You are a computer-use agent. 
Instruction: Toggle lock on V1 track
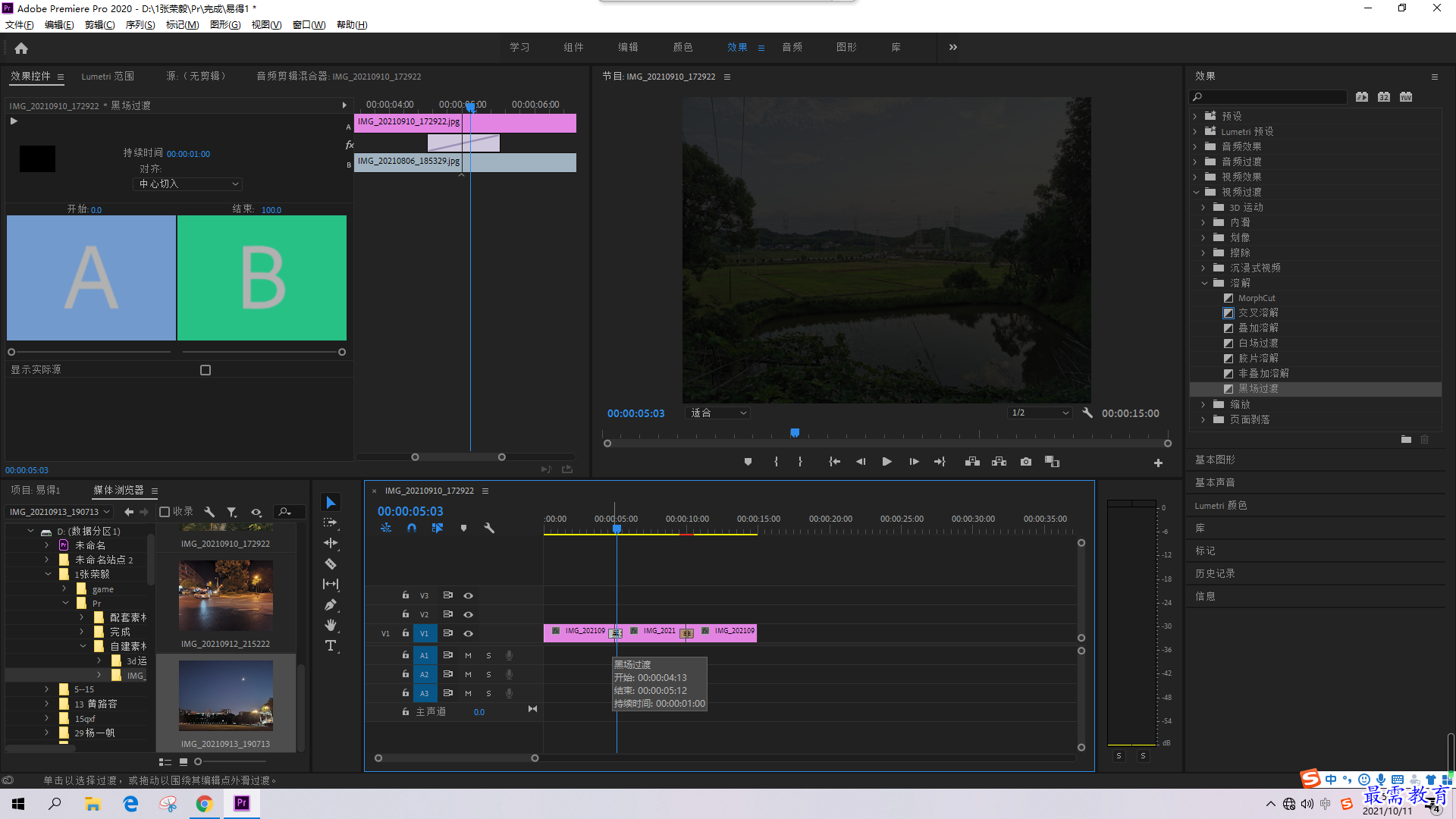(406, 633)
